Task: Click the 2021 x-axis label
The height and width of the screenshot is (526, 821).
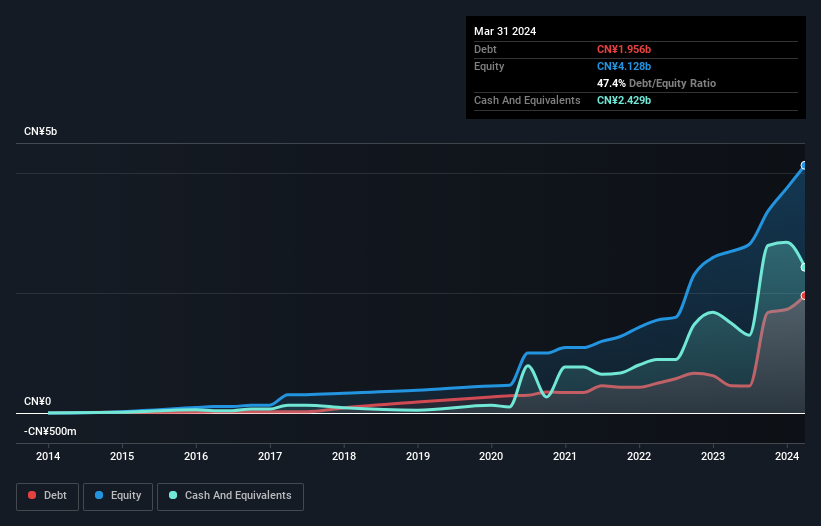Action: [x=565, y=456]
